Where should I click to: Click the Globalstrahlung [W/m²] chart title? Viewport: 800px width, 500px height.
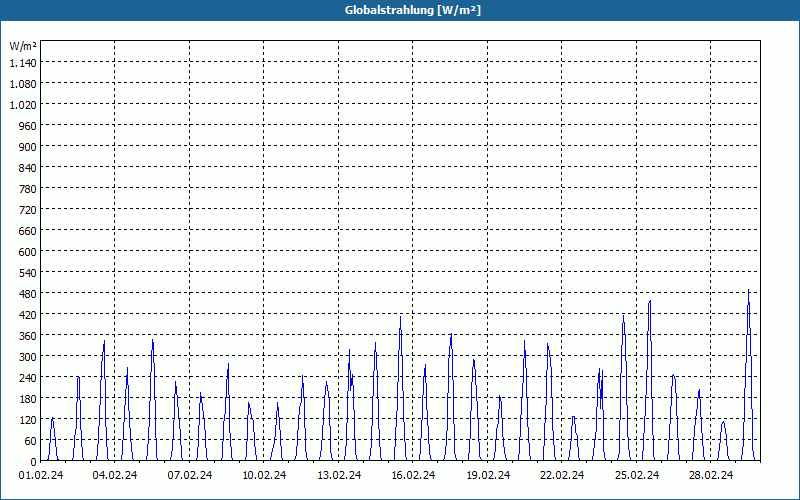pyautogui.click(x=413, y=10)
